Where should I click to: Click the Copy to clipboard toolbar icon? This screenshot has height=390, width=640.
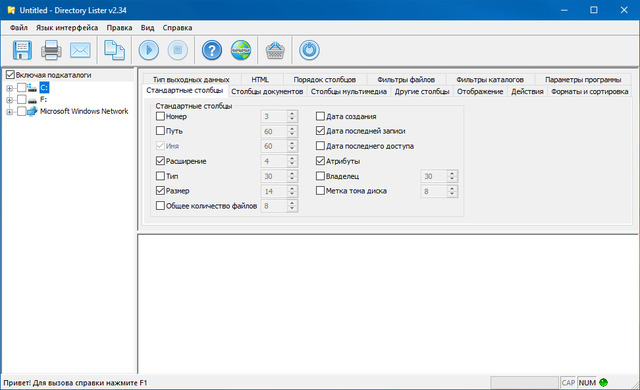(x=114, y=50)
